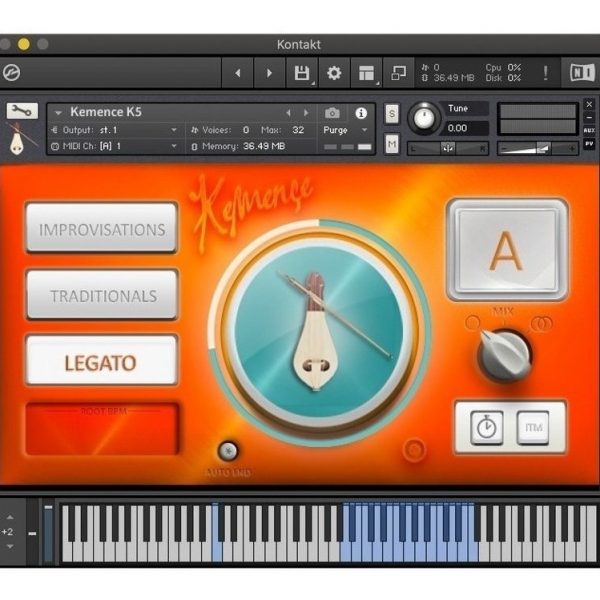
Task: Solo the Kemence K5 instrument
Action: tap(392, 114)
